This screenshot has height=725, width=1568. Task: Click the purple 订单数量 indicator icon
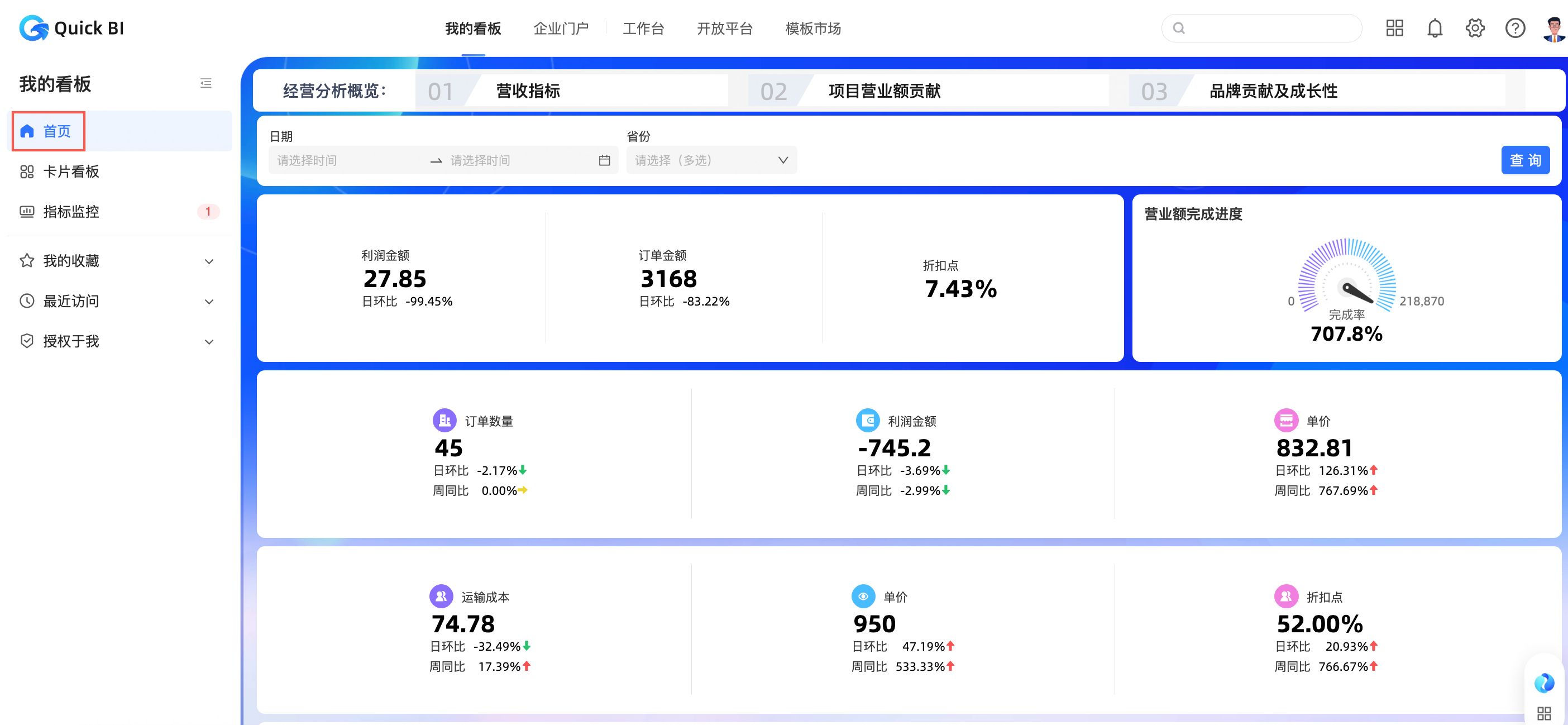444,420
